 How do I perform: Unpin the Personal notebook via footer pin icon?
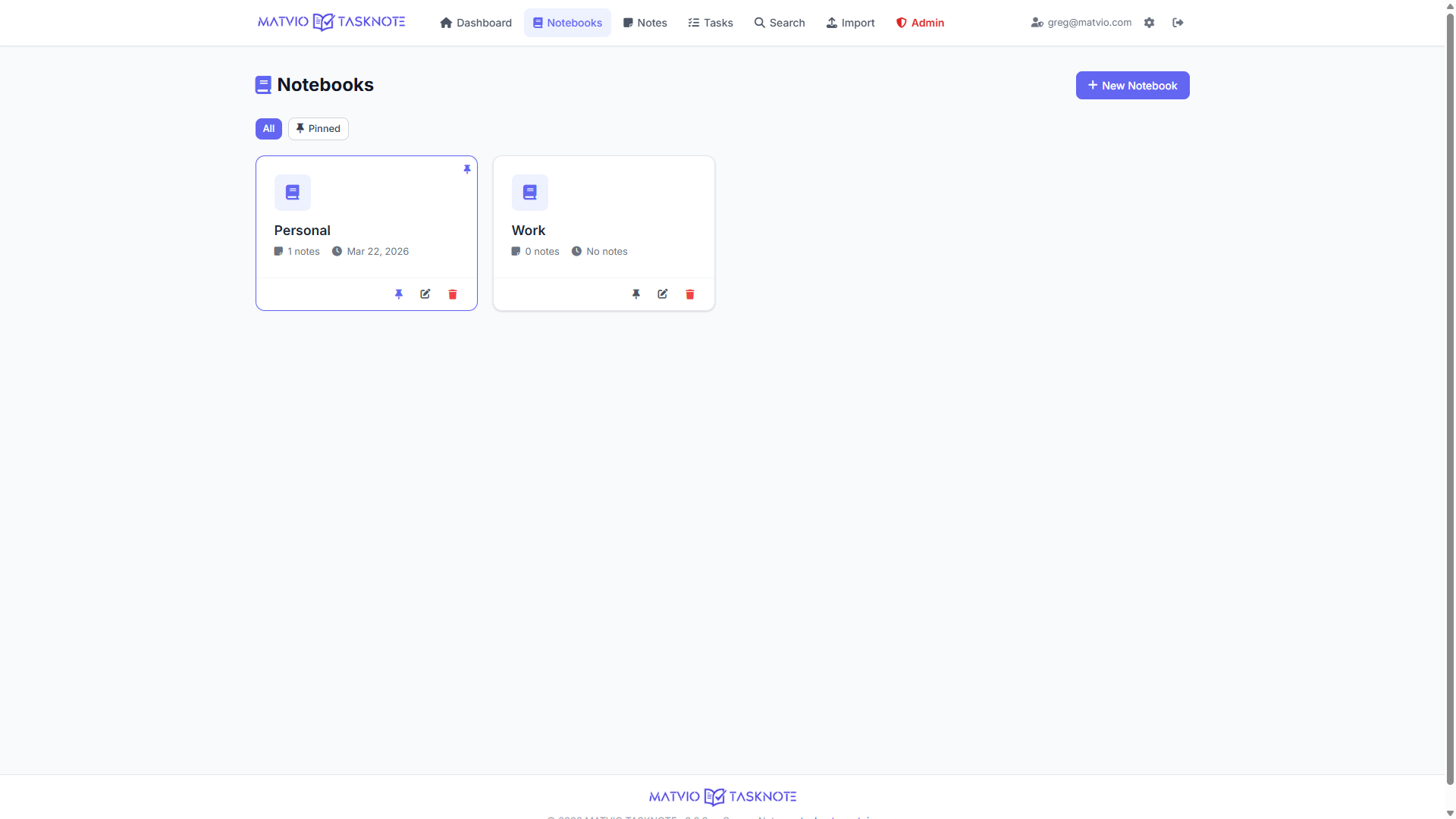click(x=399, y=294)
